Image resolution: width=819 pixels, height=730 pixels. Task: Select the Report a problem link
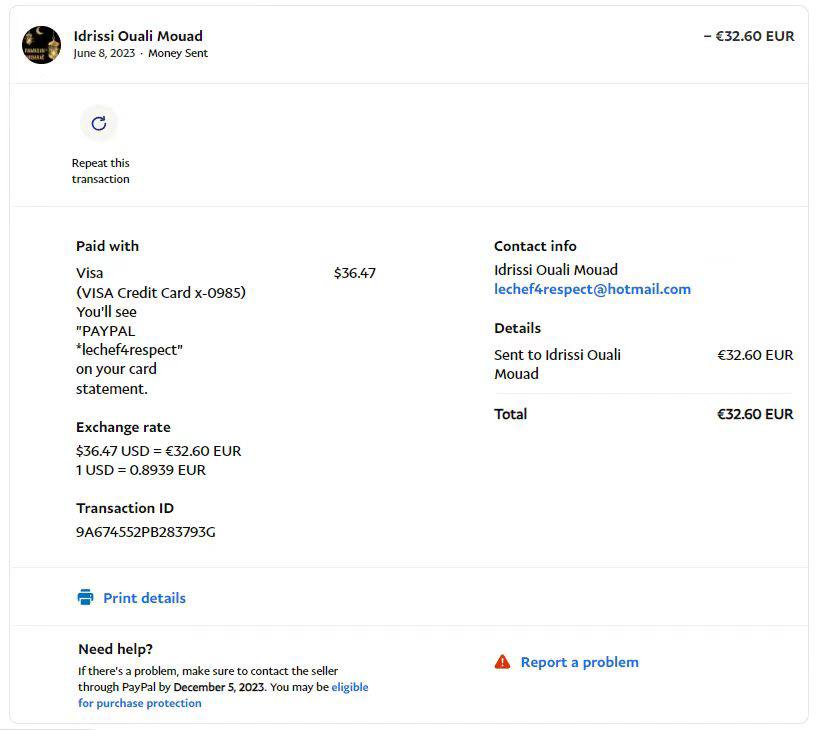(x=579, y=662)
